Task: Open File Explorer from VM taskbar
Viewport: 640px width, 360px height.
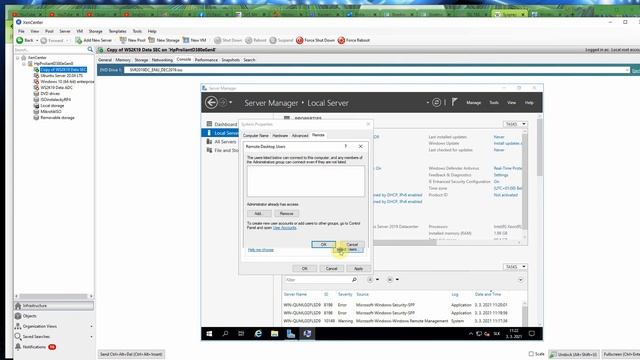Action: coord(274,333)
